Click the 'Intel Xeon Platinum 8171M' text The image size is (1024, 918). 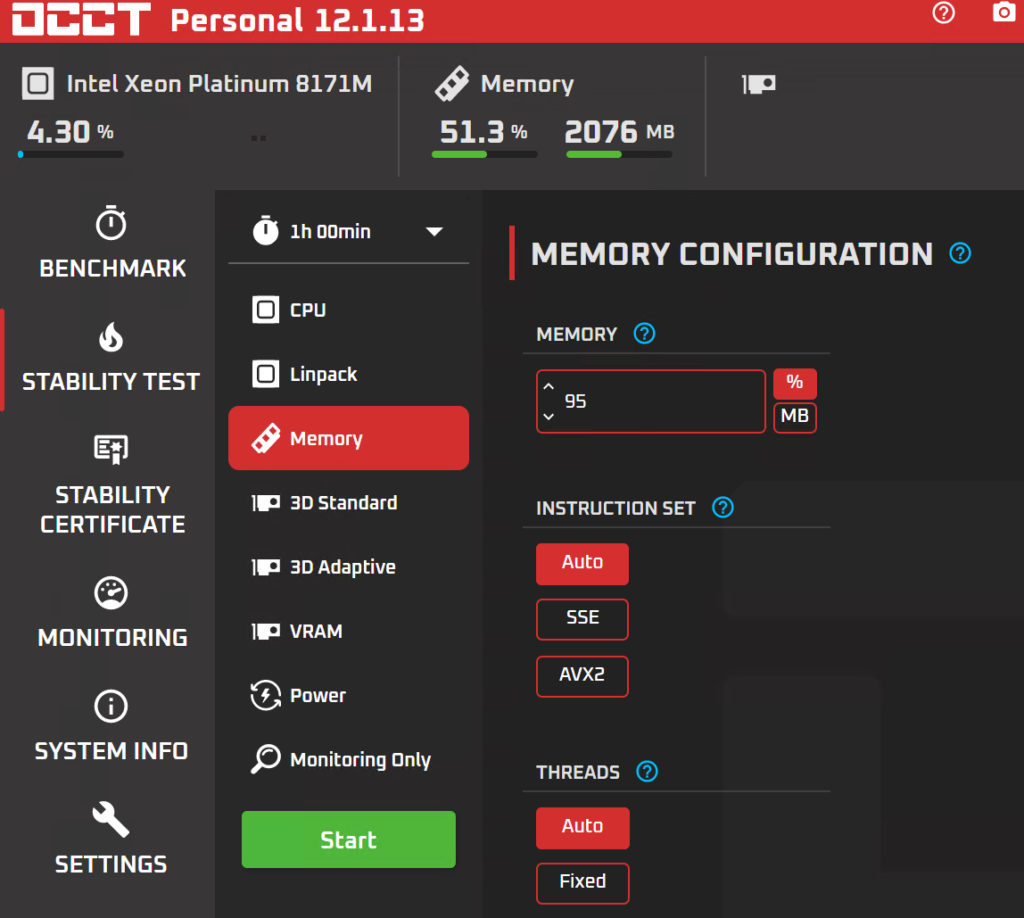pyautogui.click(x=219, y=84)
